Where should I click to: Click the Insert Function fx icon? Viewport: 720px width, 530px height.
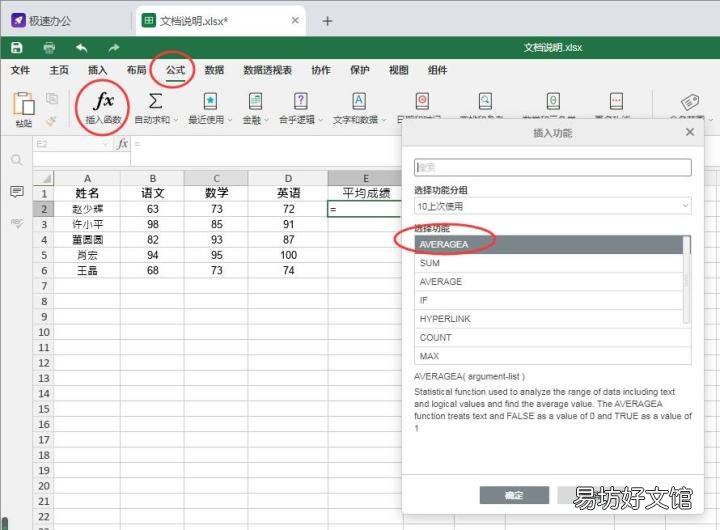pyautogui.click(x=103, y=101)
